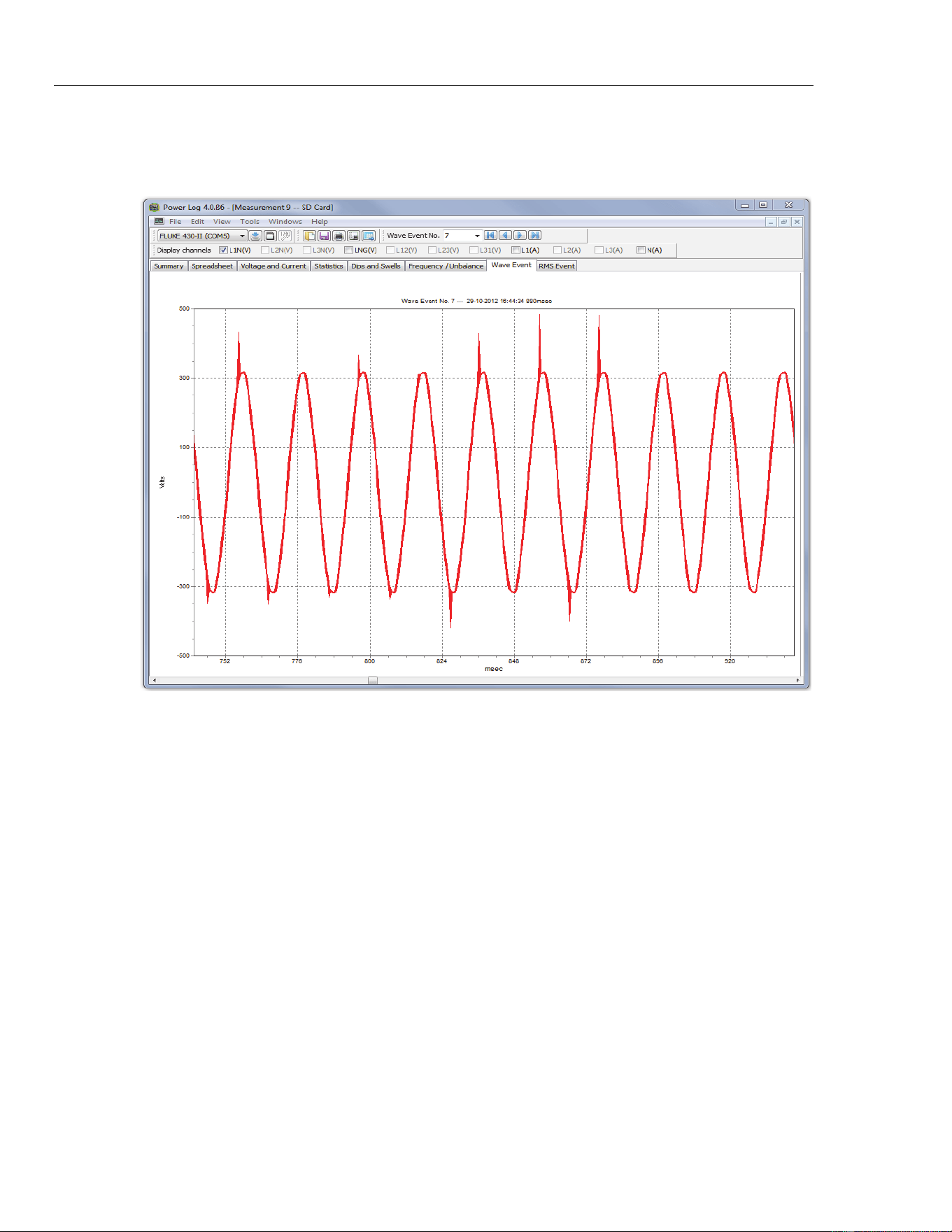Click the Display channels label

click(184, 250)
